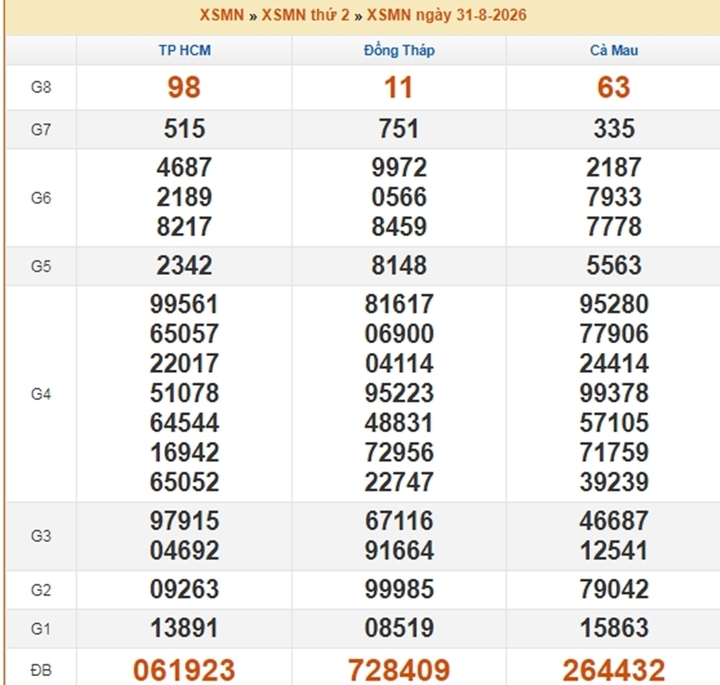Select G6 number 2187

[x=614, y=167]
